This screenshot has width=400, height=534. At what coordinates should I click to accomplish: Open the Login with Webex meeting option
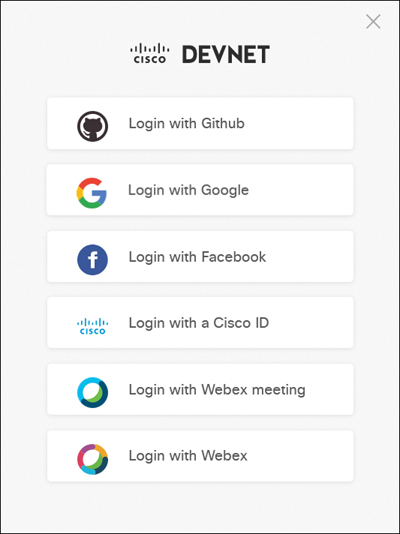tap(200, 389)
